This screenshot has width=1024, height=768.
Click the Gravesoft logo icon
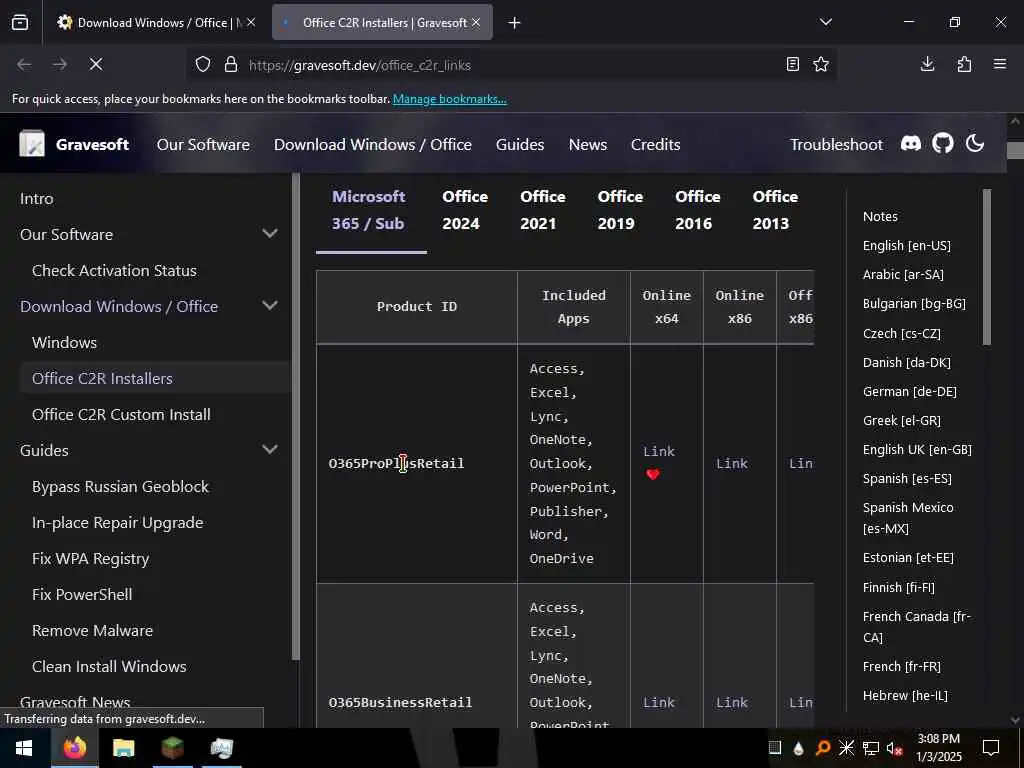(32, 144)
